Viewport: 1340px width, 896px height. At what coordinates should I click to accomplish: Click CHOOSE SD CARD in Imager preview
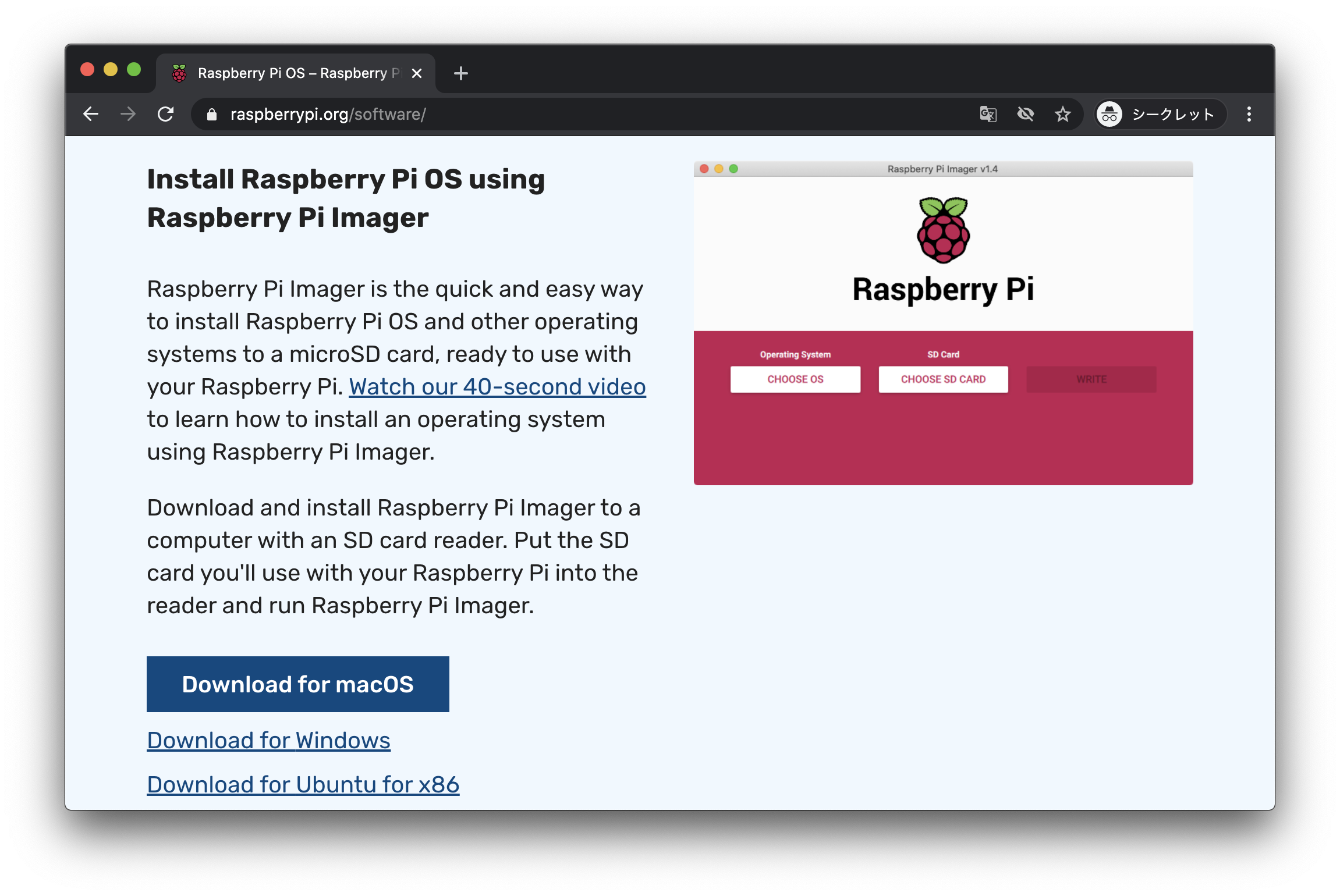(943, 379)
